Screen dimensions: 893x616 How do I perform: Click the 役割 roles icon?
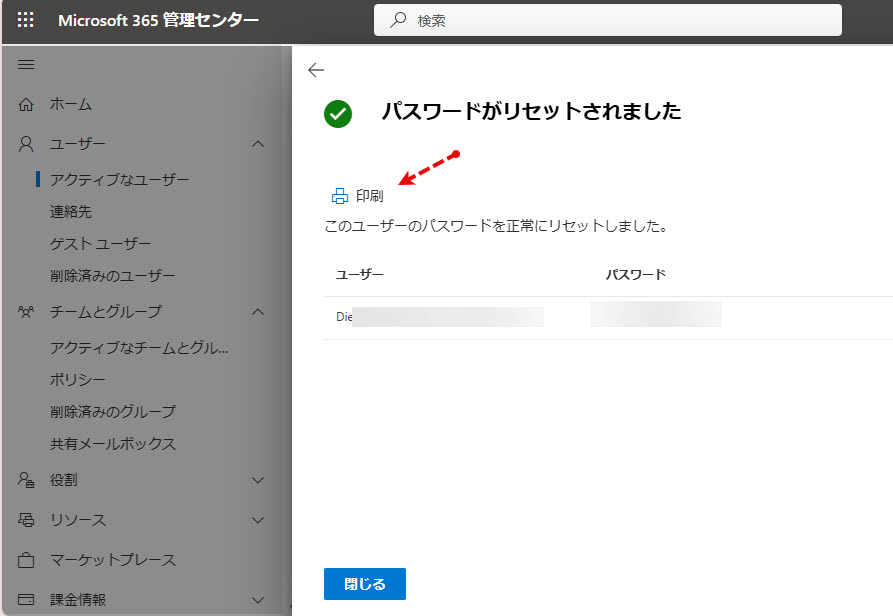click(x=24, y=480)
